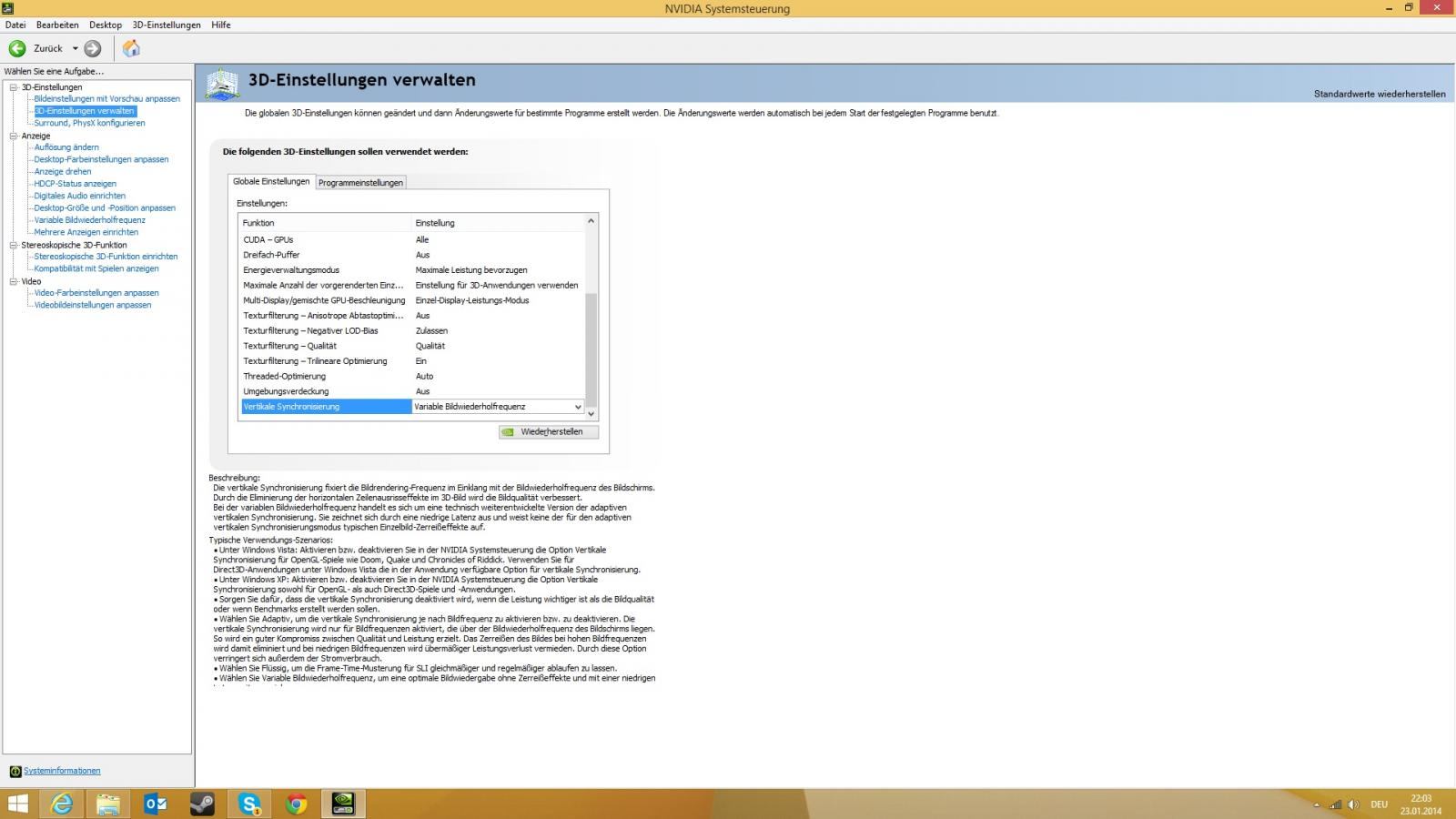
Task: Go to the home page icon
Action: (x=131, y=48)
